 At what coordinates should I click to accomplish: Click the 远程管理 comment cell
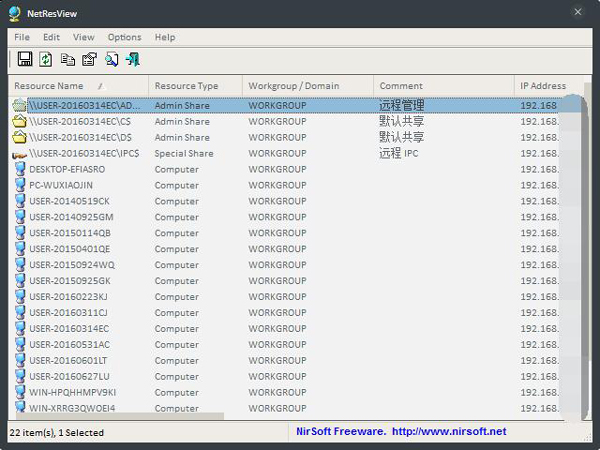pos(401,105)
